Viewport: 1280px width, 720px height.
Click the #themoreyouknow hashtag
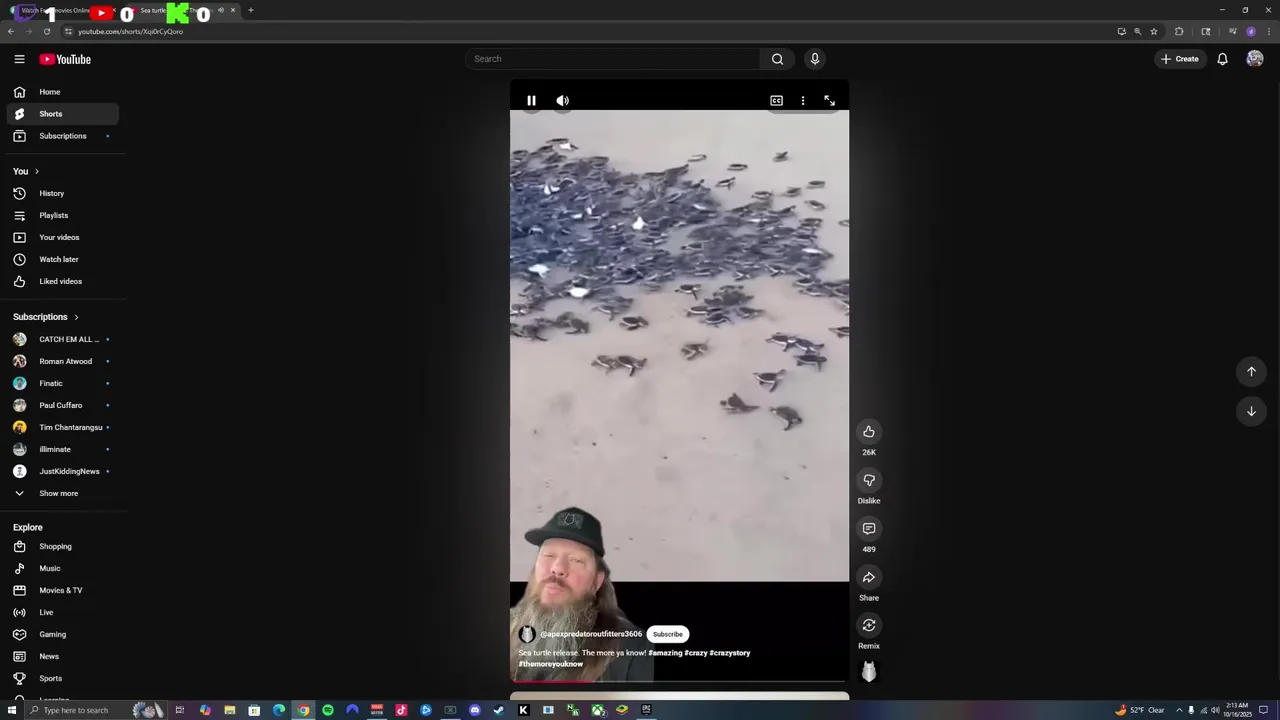(550, 664)
